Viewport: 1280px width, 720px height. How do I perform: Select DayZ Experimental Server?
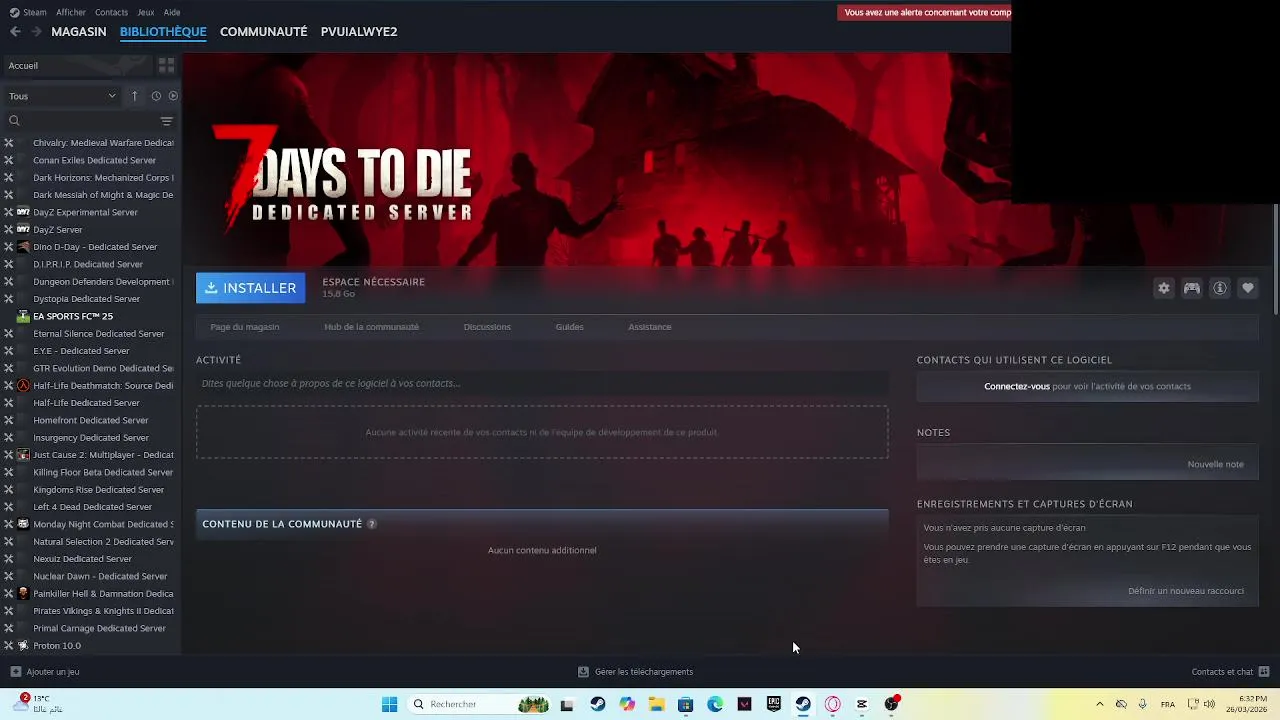85,212
